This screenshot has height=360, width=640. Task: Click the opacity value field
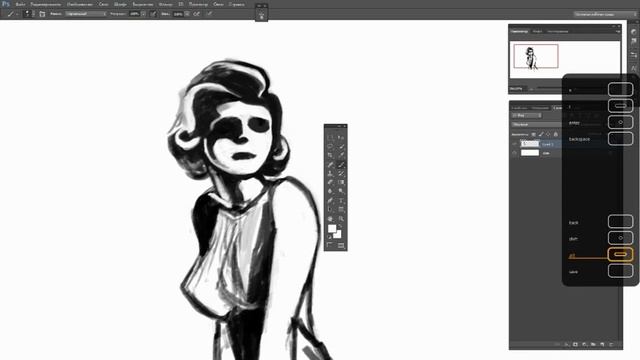point(134,14)
